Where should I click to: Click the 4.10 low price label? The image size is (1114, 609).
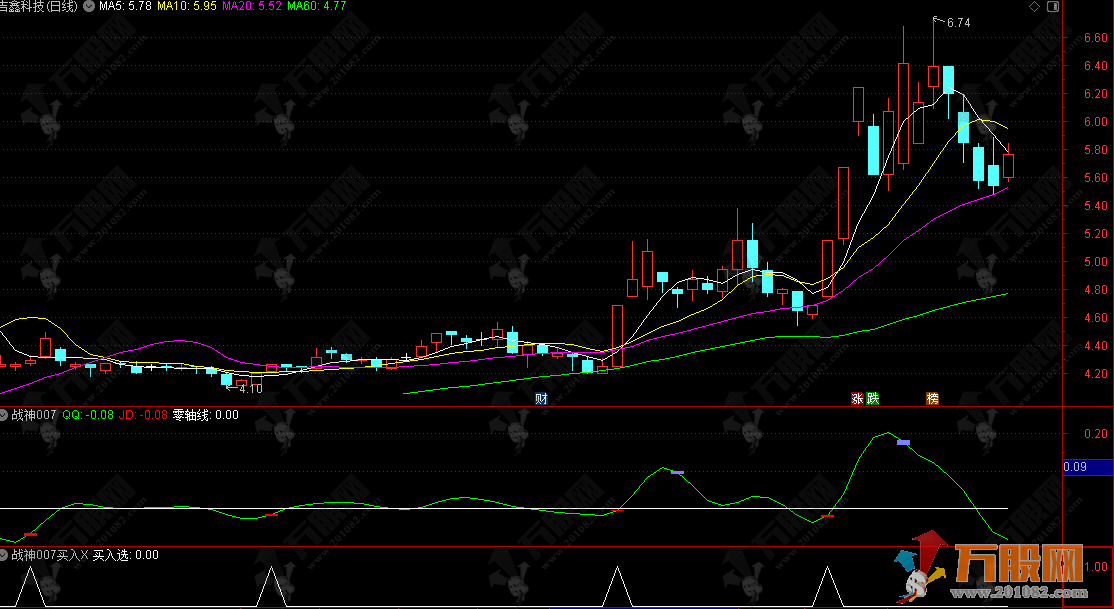(x=251, y=389)
